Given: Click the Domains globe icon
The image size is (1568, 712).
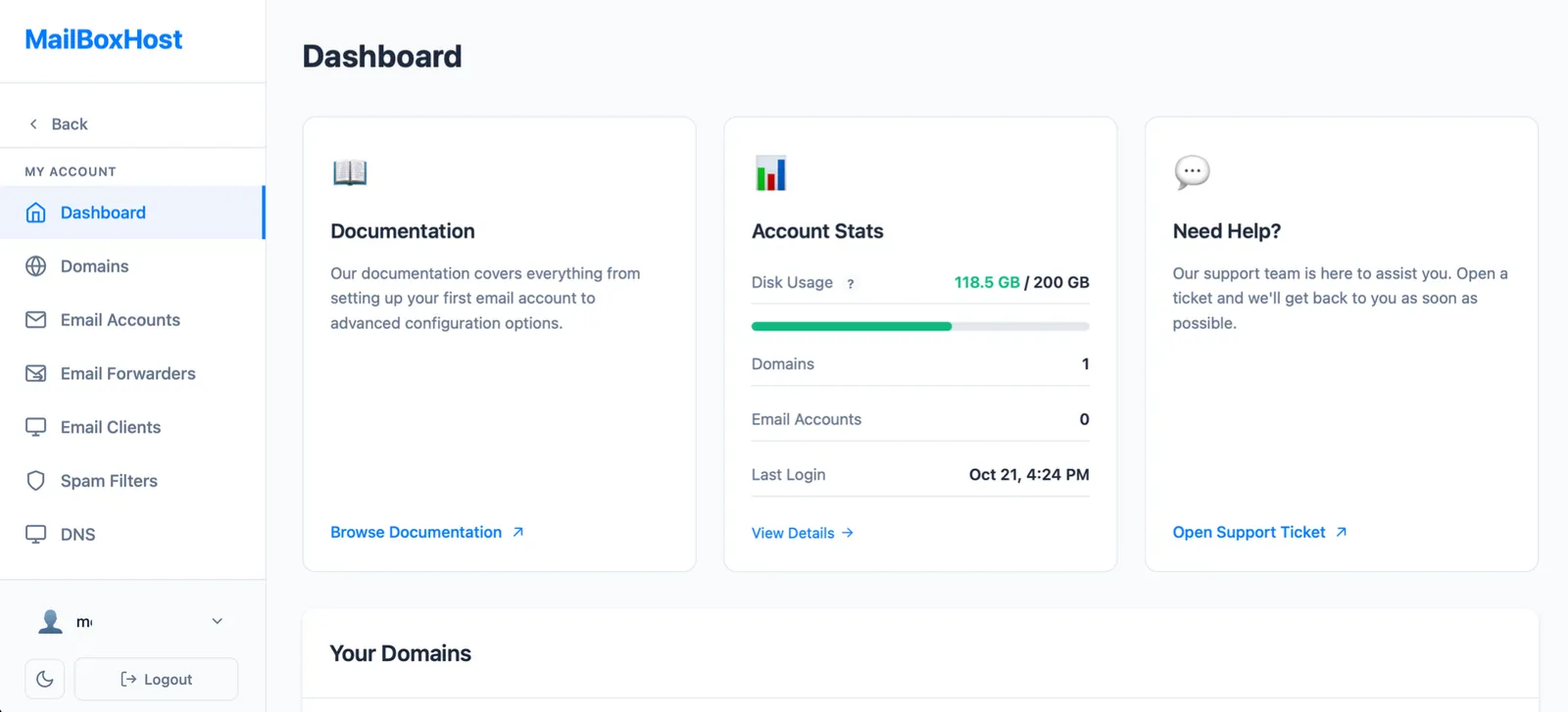Looking at the screenshot, I should click(35, 266).
